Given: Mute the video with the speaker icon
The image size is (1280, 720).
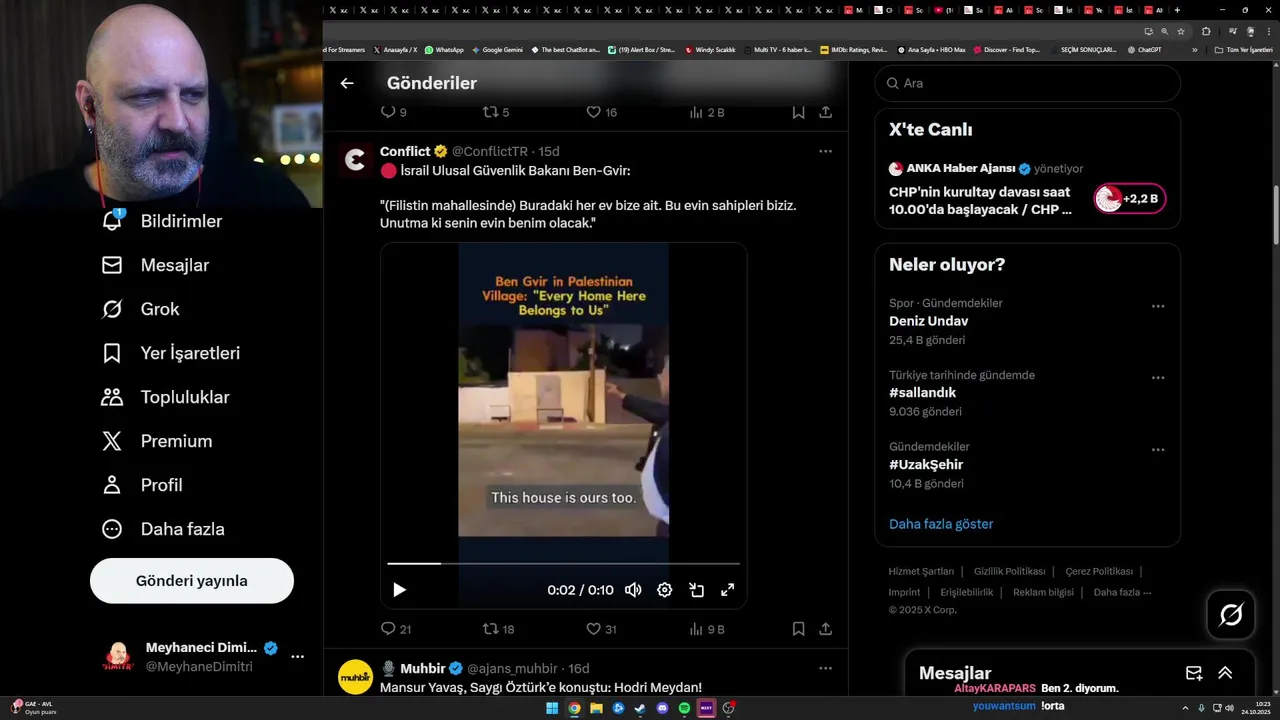Looking at the screenshot, I should tap(633, 590).
